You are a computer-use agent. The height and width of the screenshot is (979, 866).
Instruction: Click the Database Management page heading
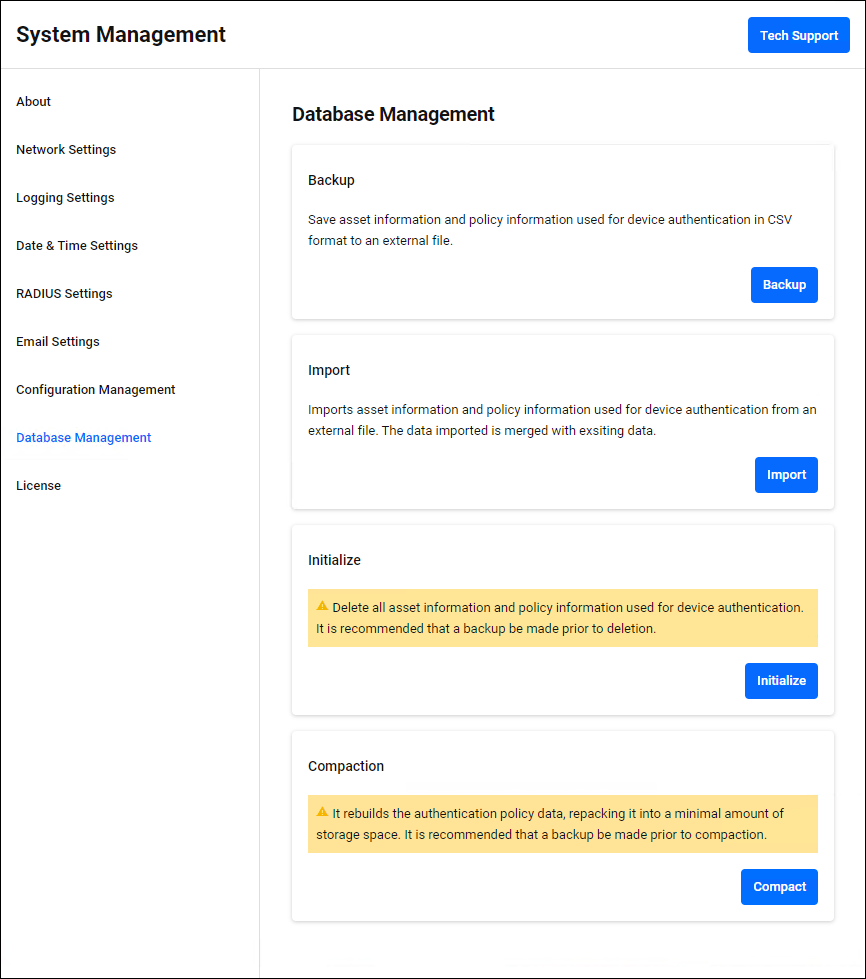[x=393, y=114]
